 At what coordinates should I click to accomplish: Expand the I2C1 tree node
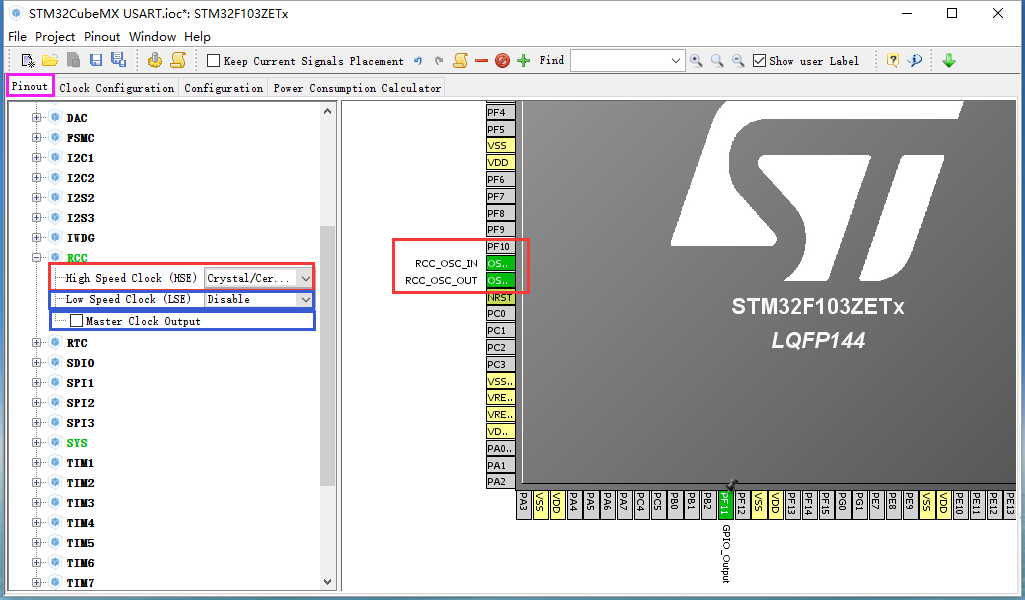(x=37, y=158)
